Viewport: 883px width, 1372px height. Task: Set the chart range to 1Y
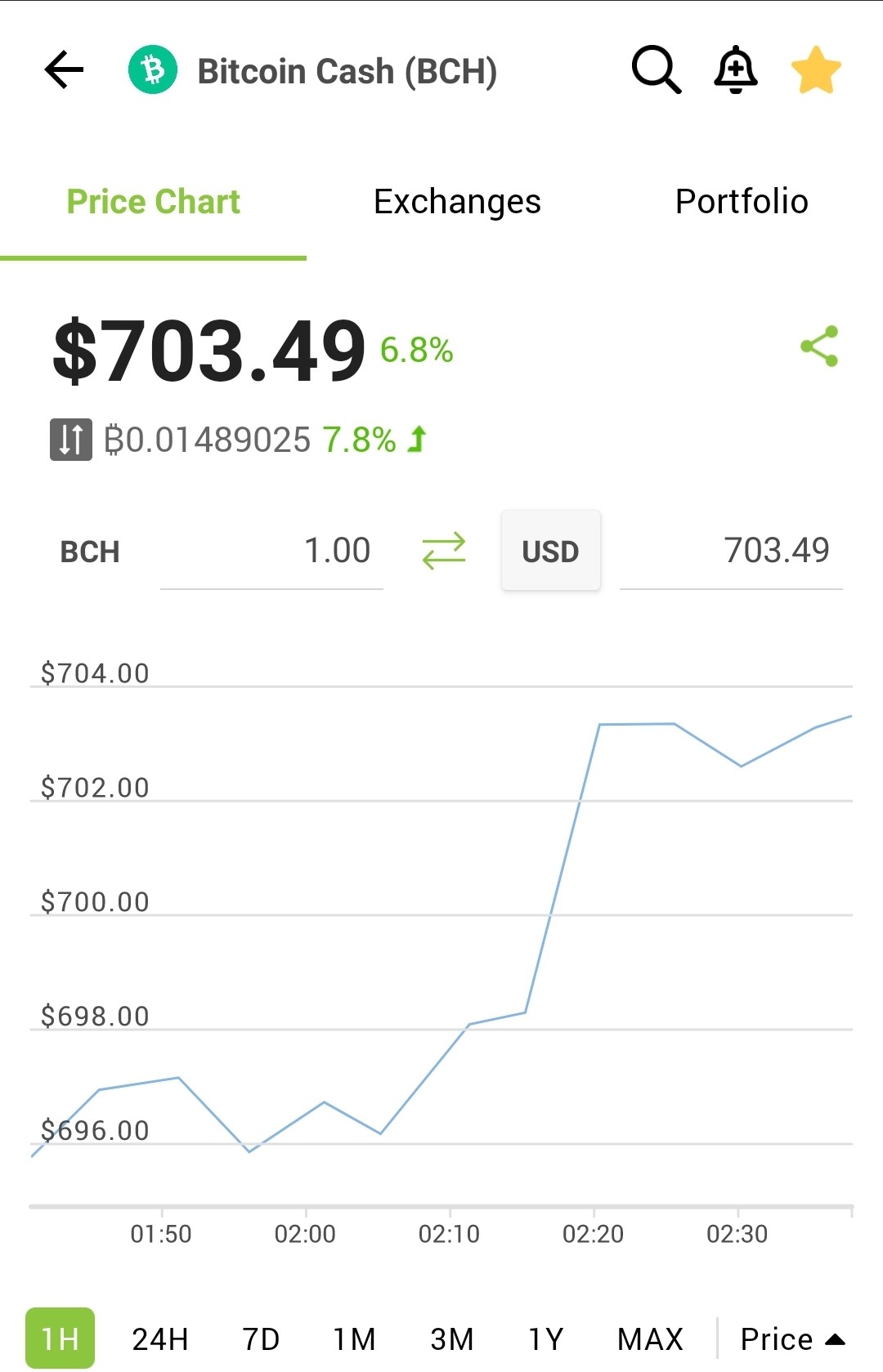545,1339
